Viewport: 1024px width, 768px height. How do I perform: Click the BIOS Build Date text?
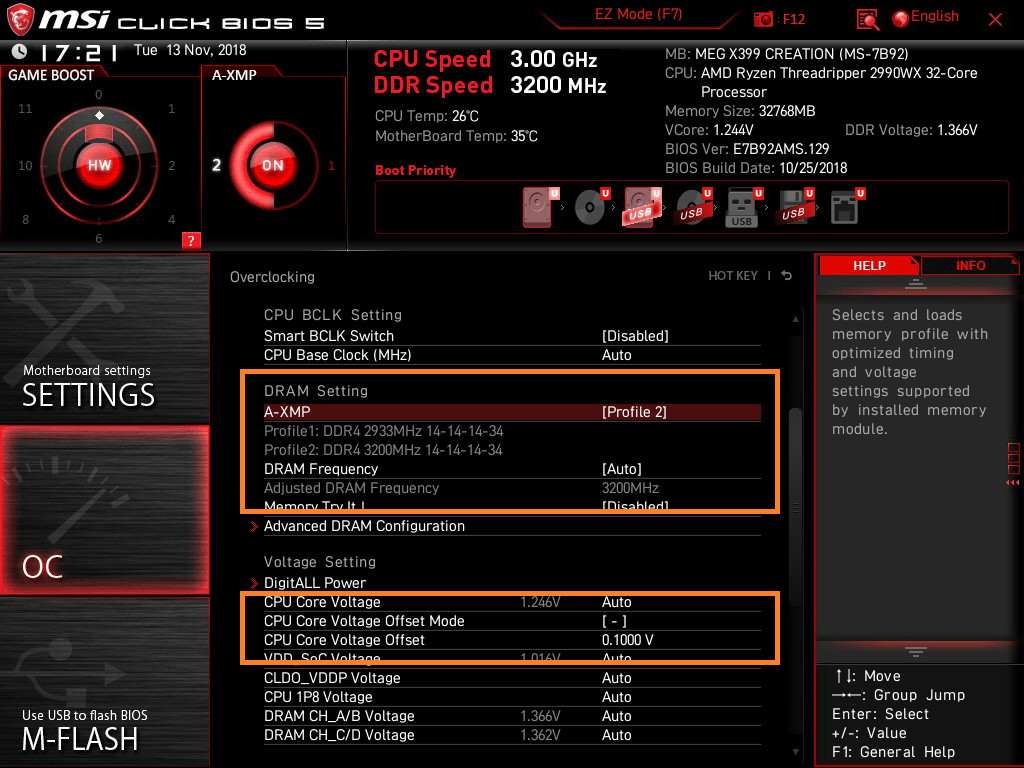(756, 168)
